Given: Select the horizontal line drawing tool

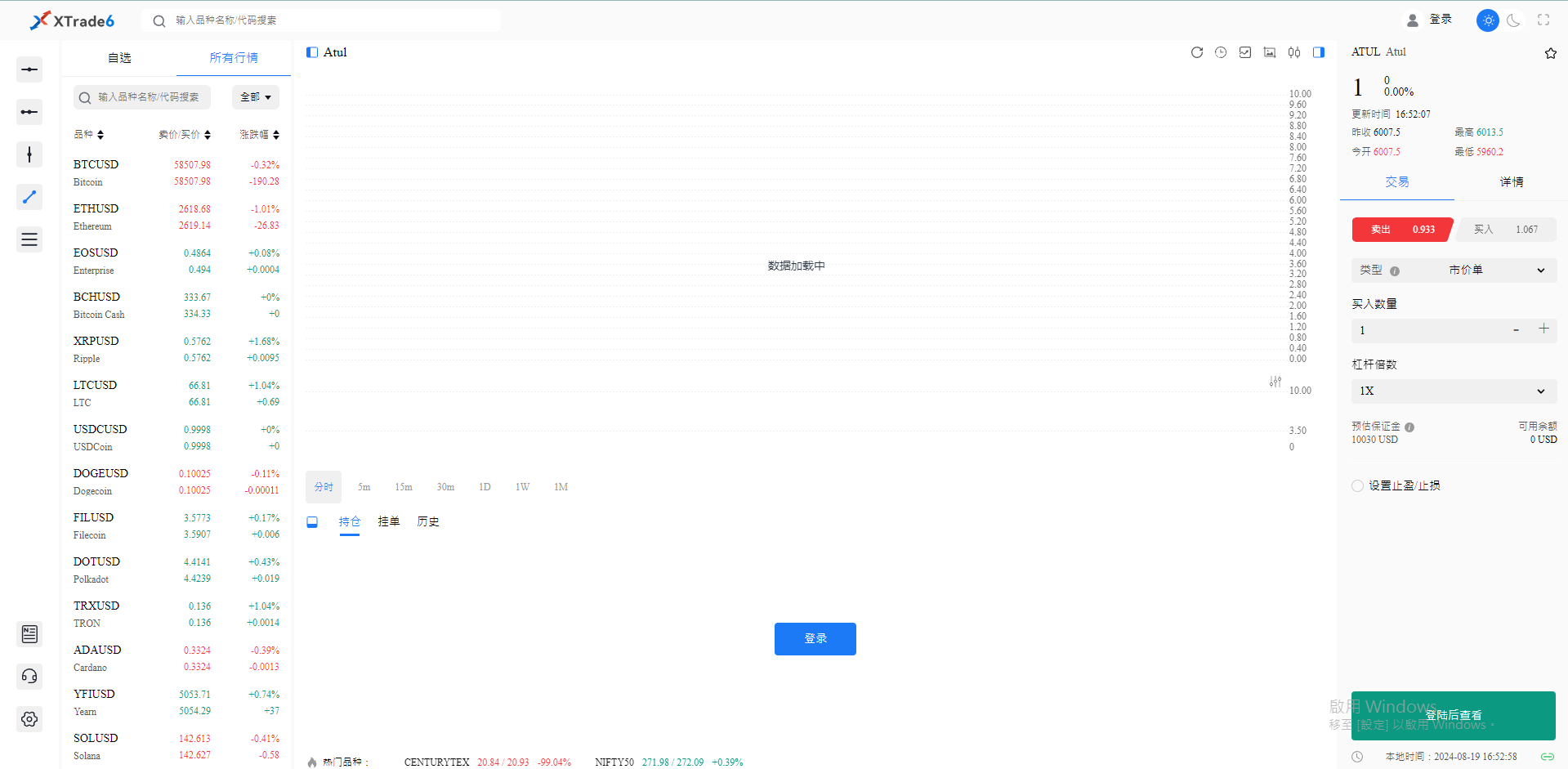Looking at the screenshot, I should click(x=29, y=69).
